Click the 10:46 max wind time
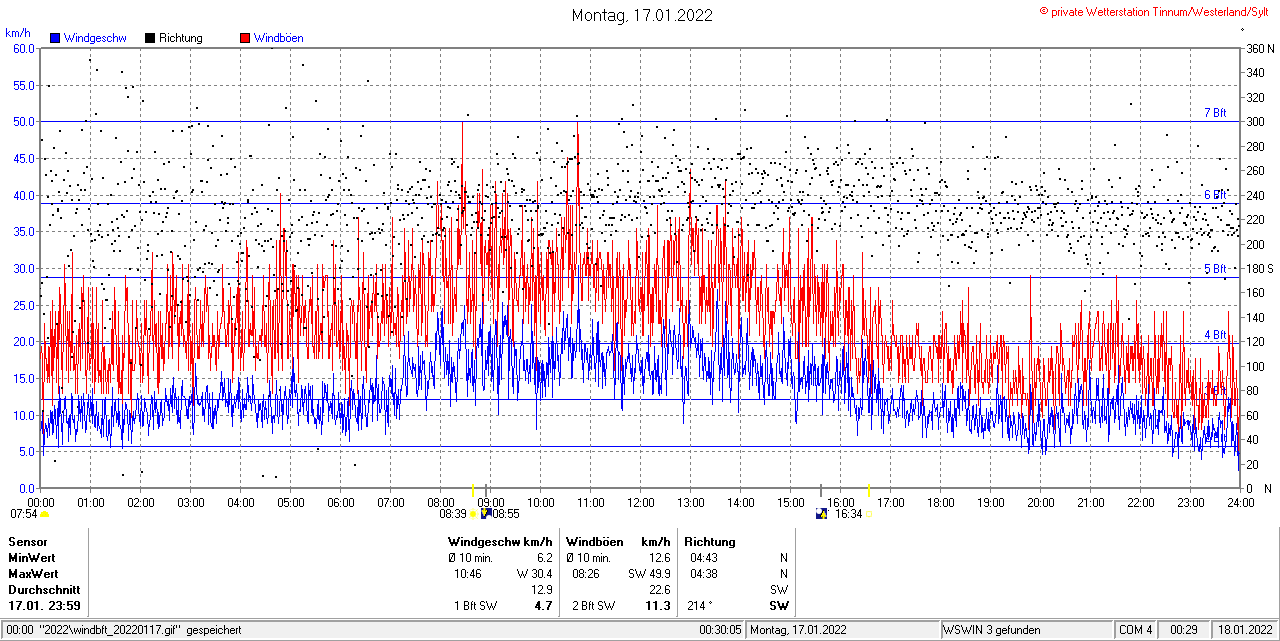This screenshot has height=641, width=1280. tap(468, 574)
